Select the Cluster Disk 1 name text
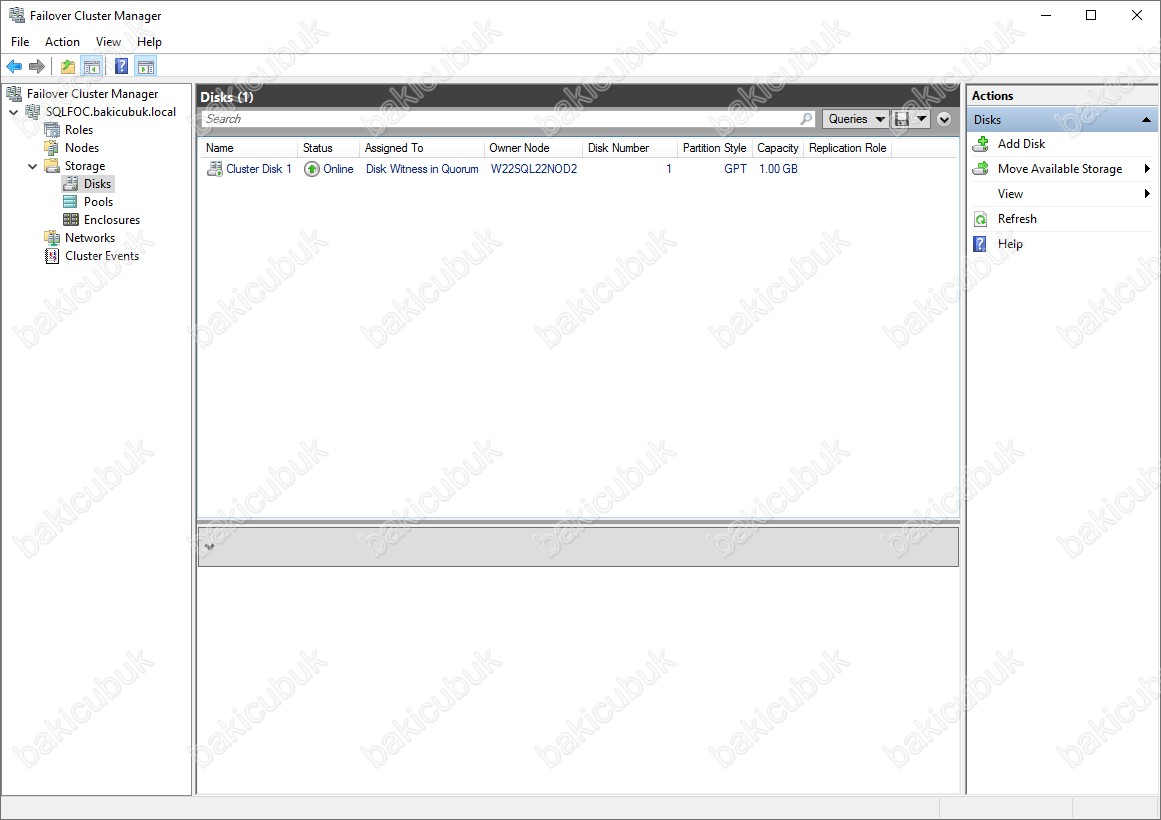The width and height of the screenshot is (1161, 820). [258, 169]
